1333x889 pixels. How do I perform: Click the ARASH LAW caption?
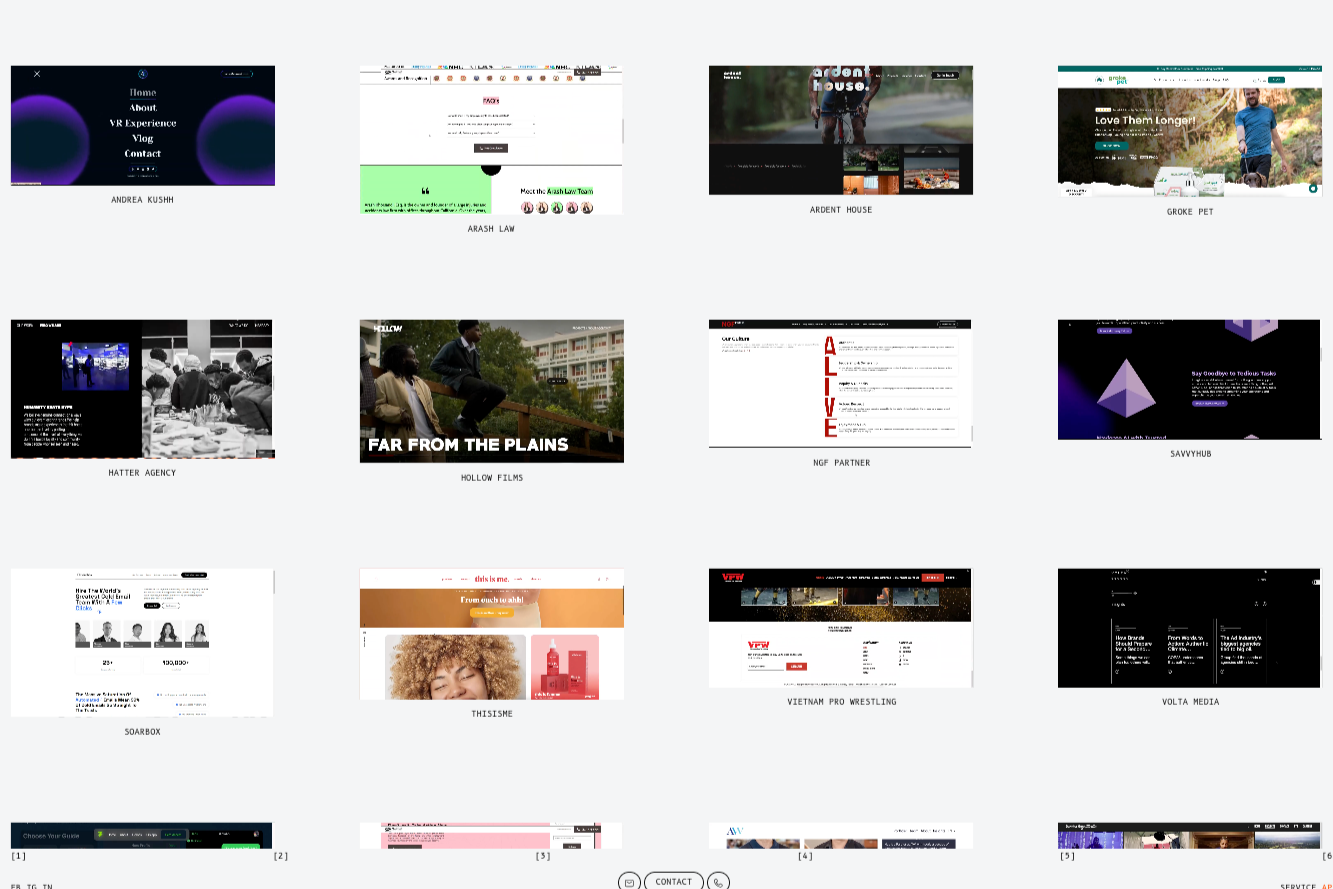tap(491, 229)
